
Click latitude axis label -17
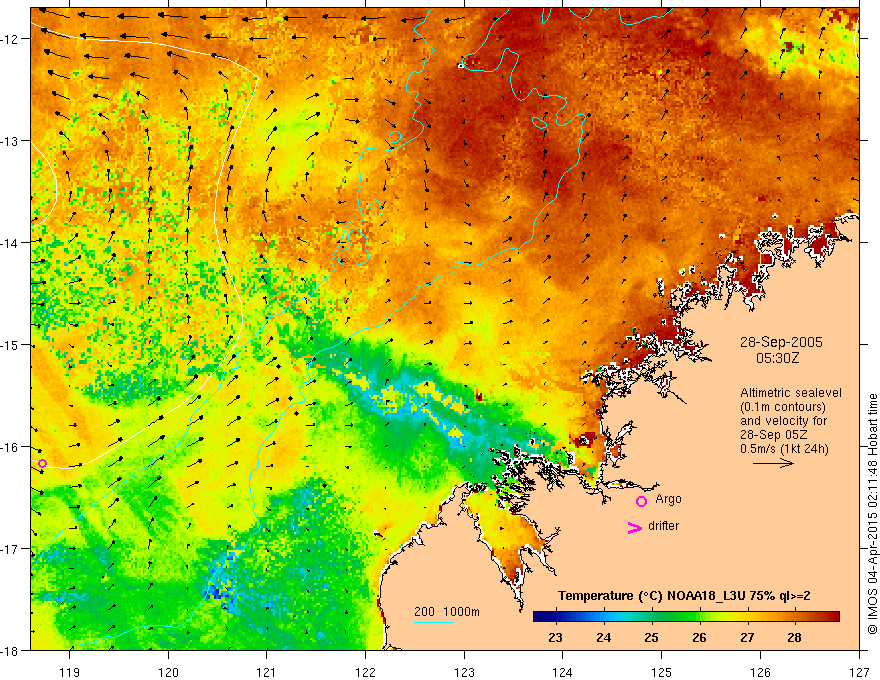[11, 548]
